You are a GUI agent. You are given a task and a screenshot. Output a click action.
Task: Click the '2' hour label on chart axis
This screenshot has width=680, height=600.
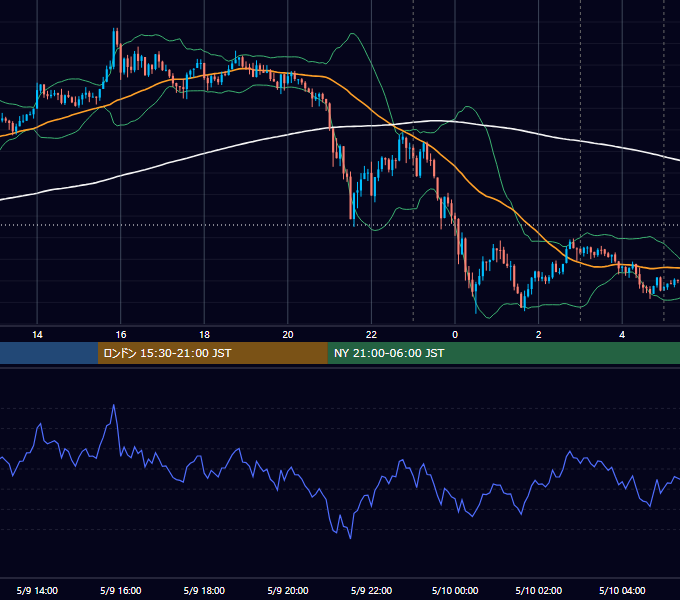pyautogui.click(x=539, y=335)
